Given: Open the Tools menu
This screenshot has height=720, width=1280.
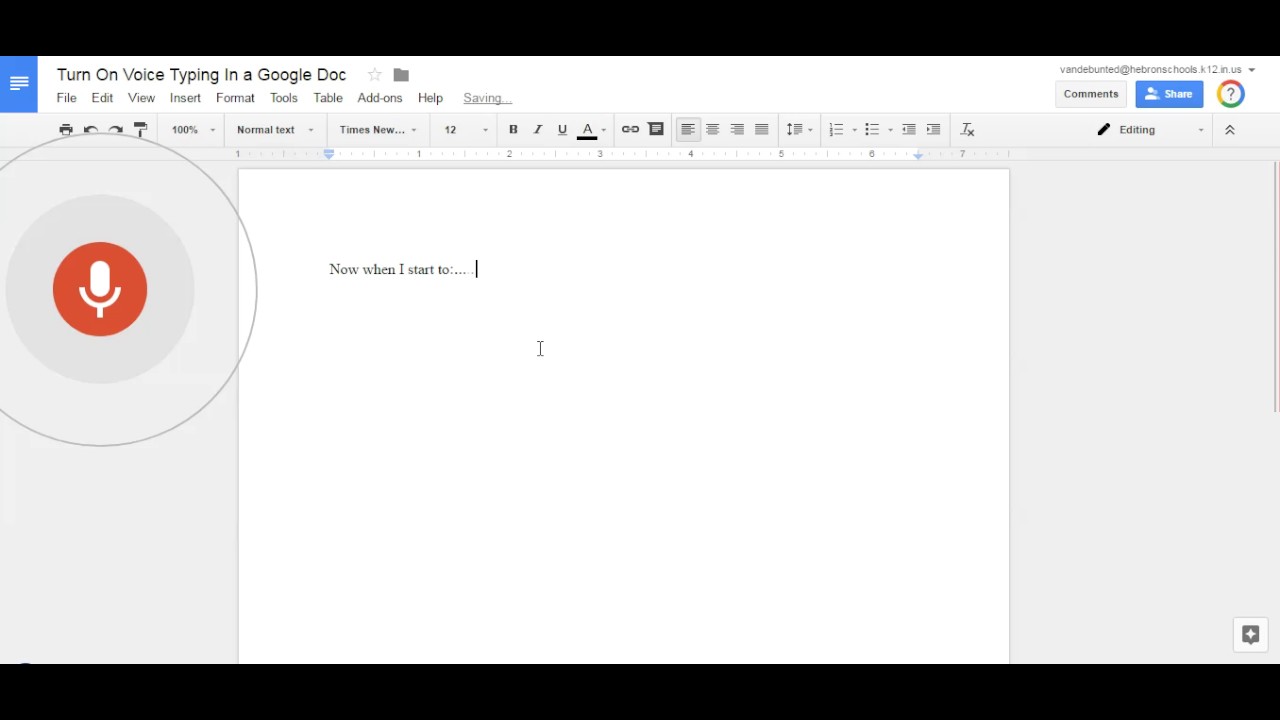Looking at the screenshot, I should pos(283,98).
